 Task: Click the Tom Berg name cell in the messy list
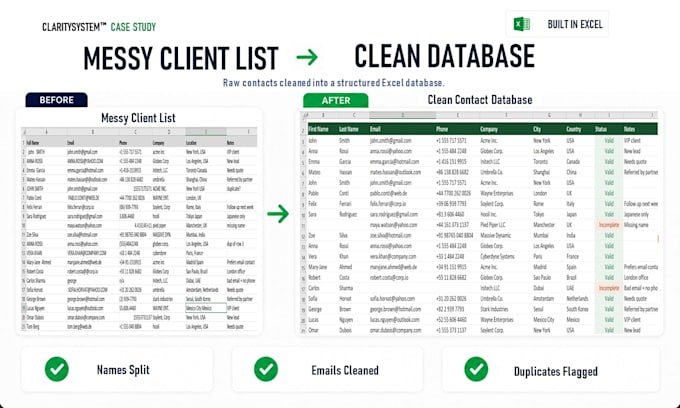(33, 326)
